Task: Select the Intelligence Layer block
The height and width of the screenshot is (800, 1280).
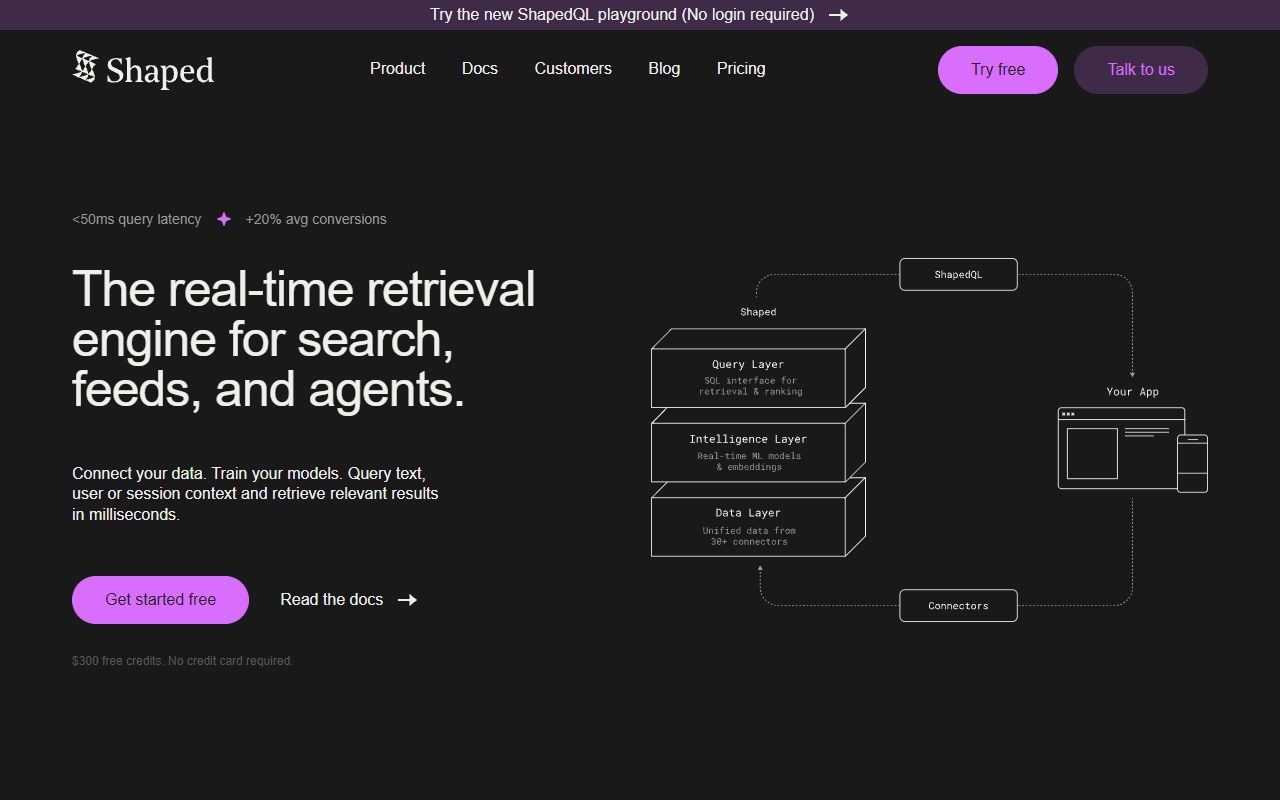Action: pos(748,452)
